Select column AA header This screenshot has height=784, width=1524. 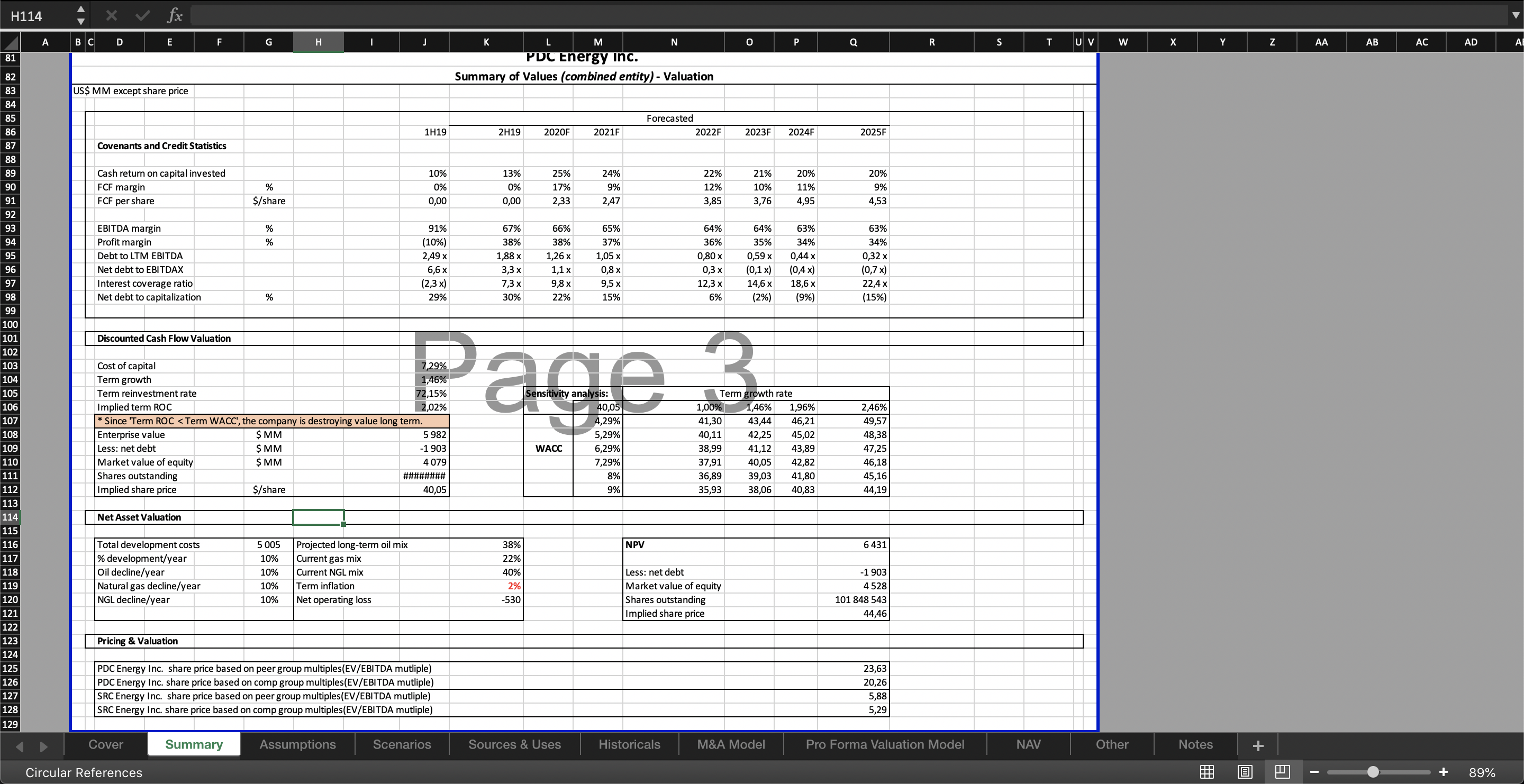1321,42
